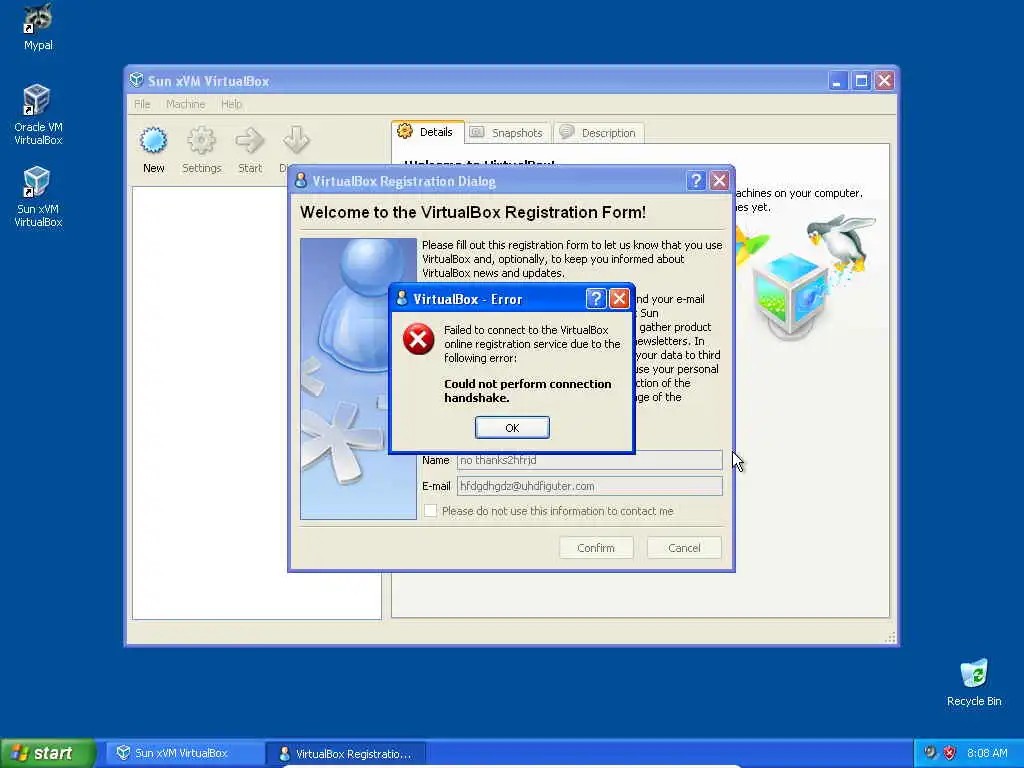The width and height of the screenshot is (1024, 768).
Task: Click the blue user silhouette image in Registration Dialog
Action: tap(359, 379)
